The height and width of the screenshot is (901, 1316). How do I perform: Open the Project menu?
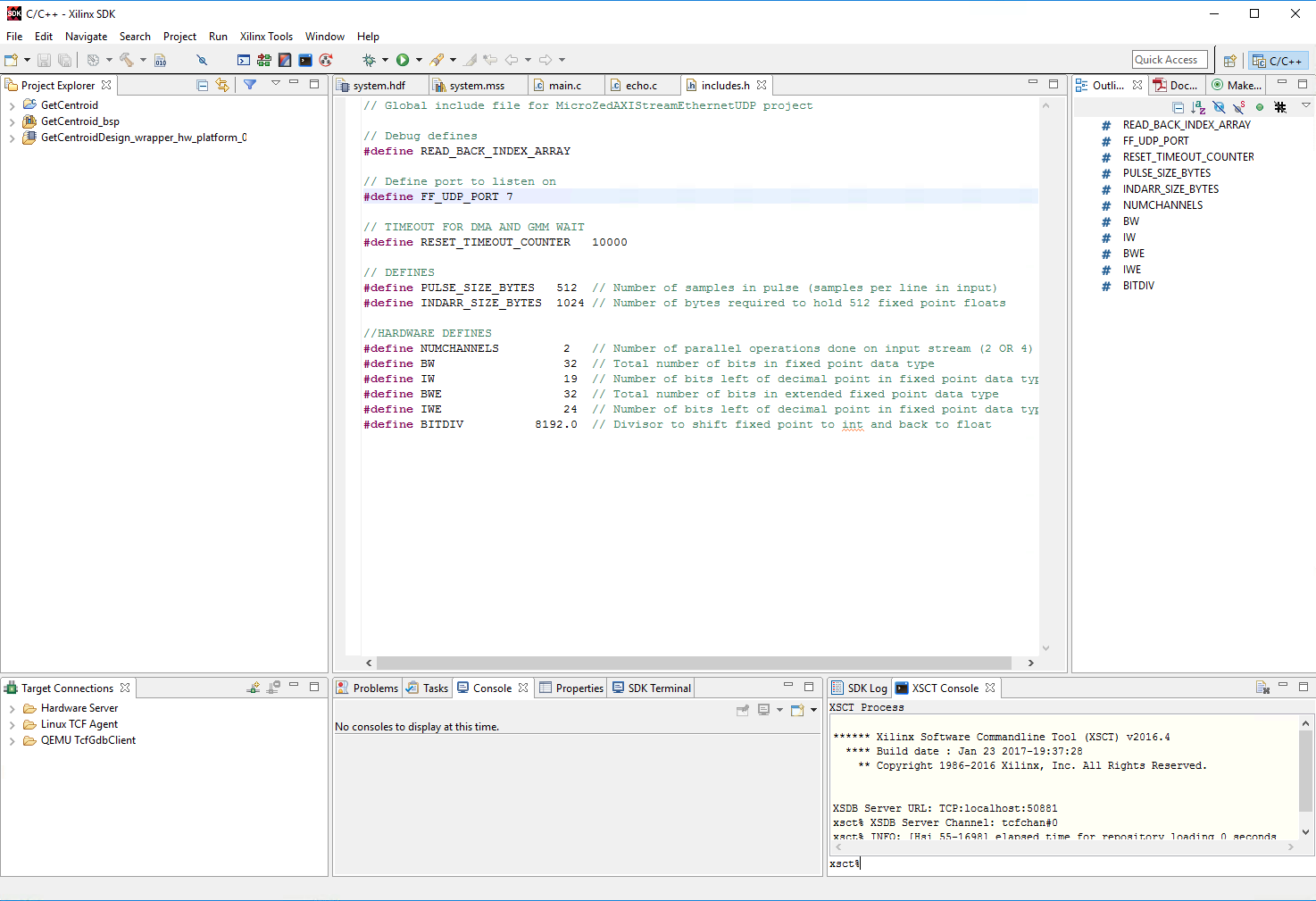(x=179, y=37)
